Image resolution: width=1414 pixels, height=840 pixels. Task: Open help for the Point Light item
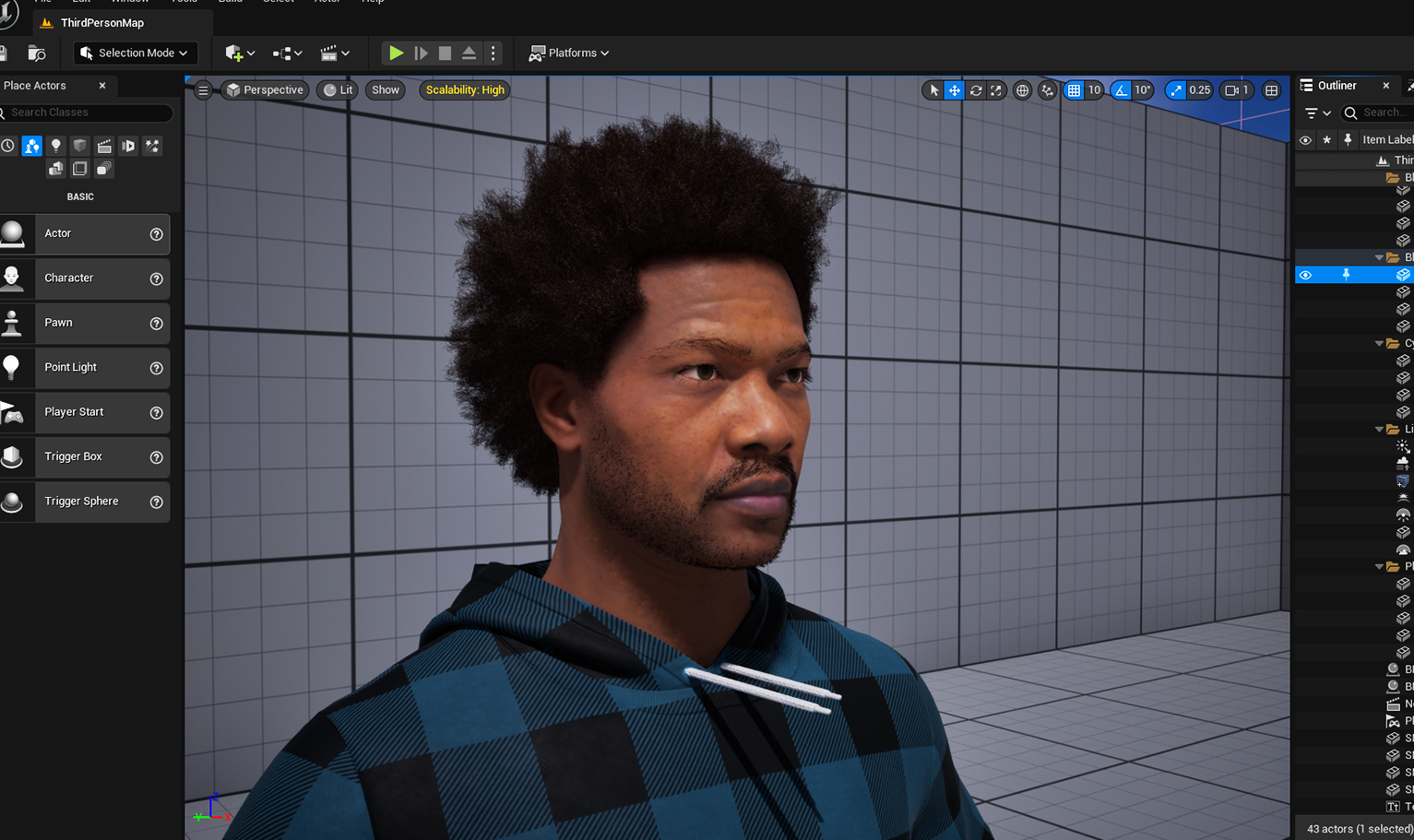click(157, 368)
